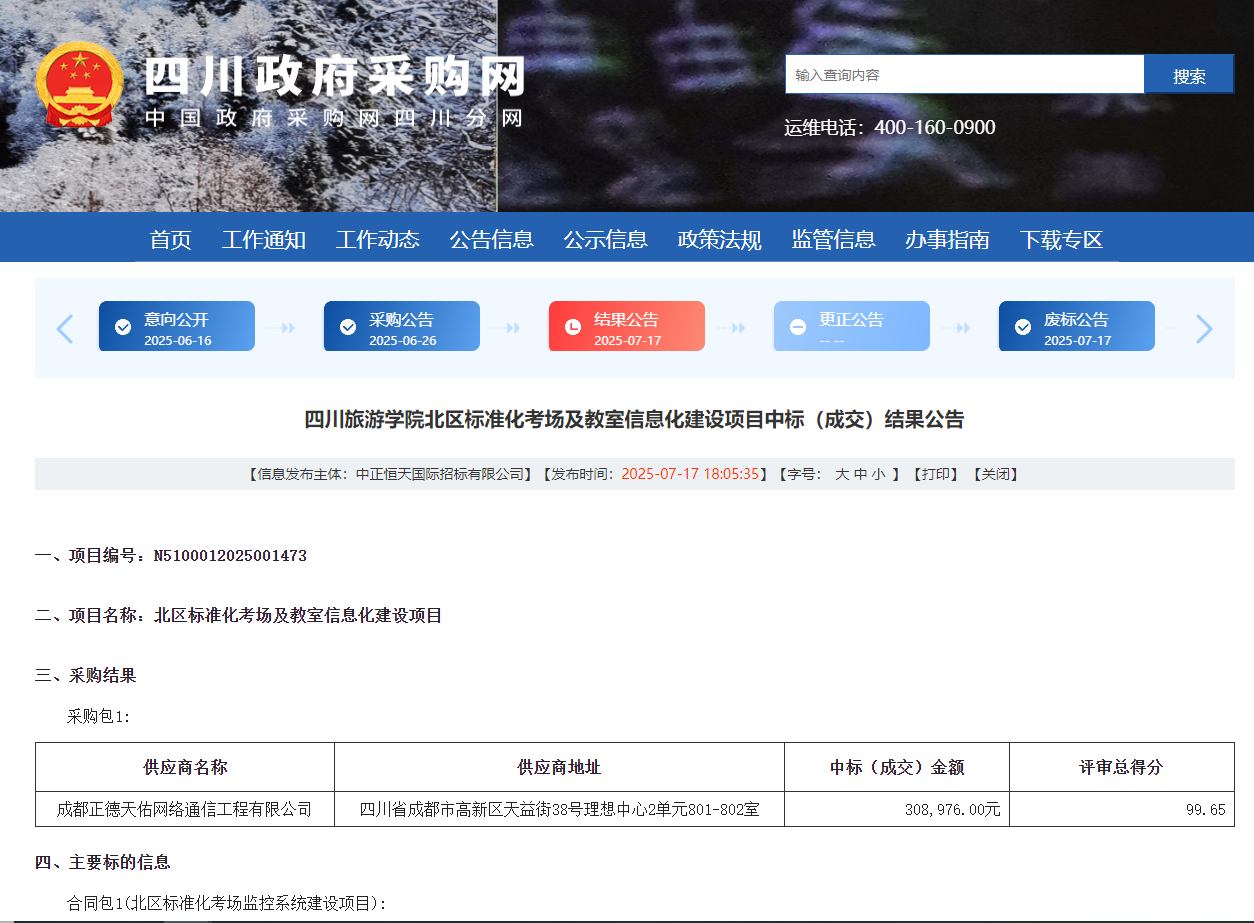Focus the 输入查询内容 search field
The image size is (1254, 923).
click(965, 75)
